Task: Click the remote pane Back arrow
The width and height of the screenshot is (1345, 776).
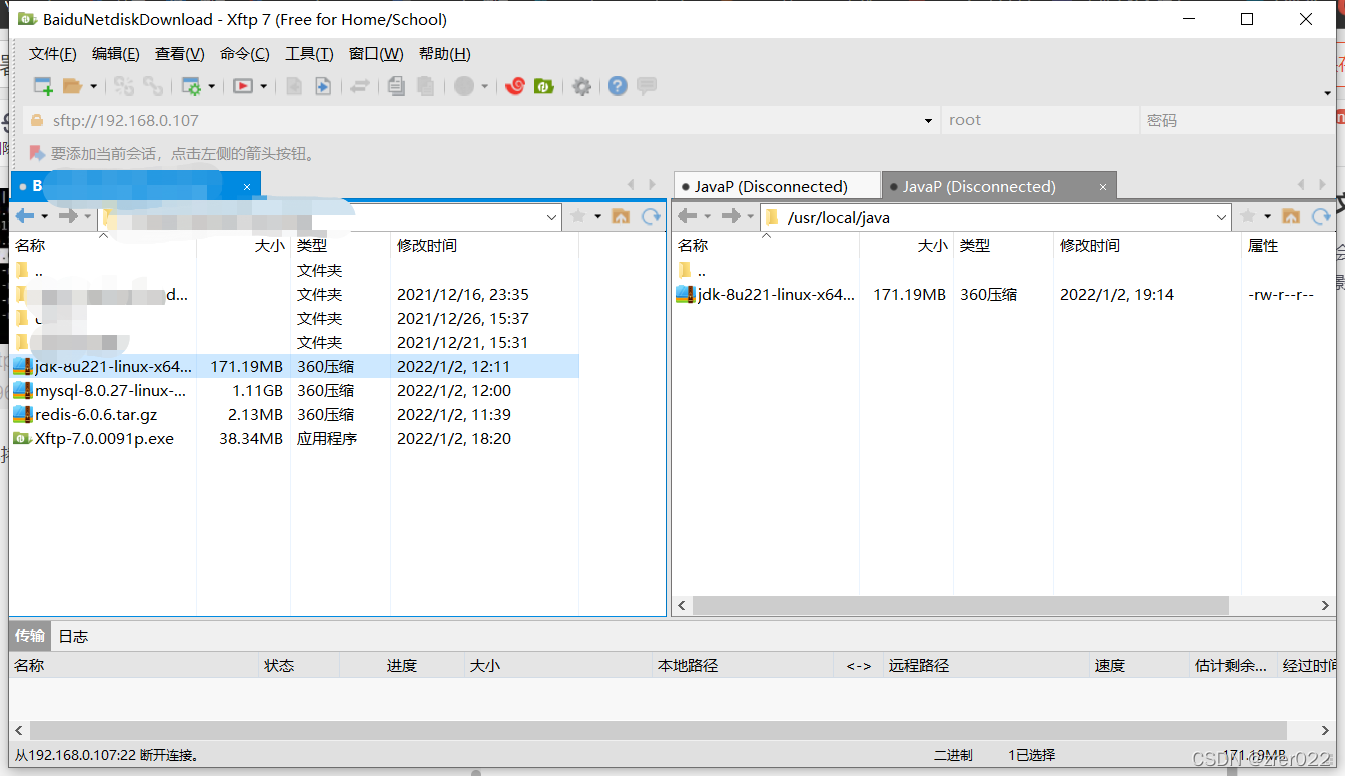Action: [x=687, y=216]
